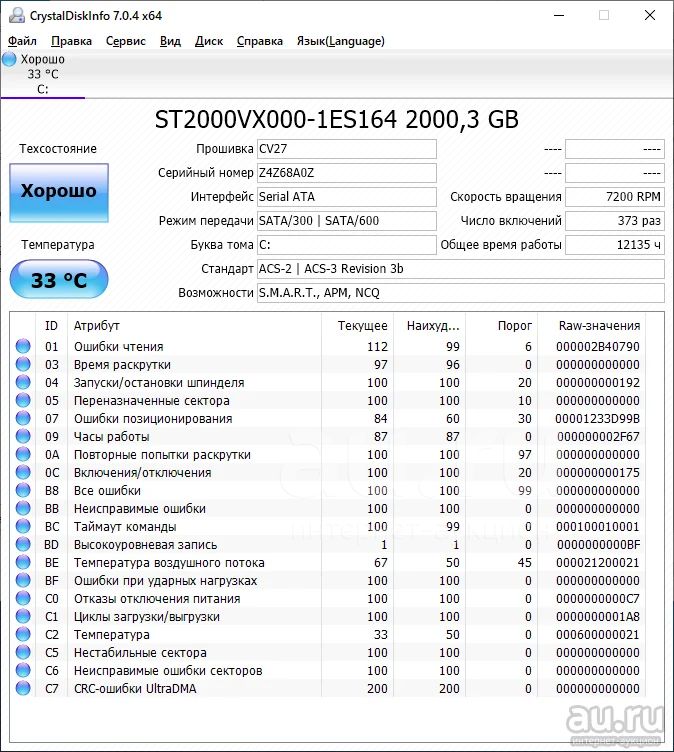Click the CrystalDiskInfo app icon in title bar

pyautogui.click(x=17, y=15)
